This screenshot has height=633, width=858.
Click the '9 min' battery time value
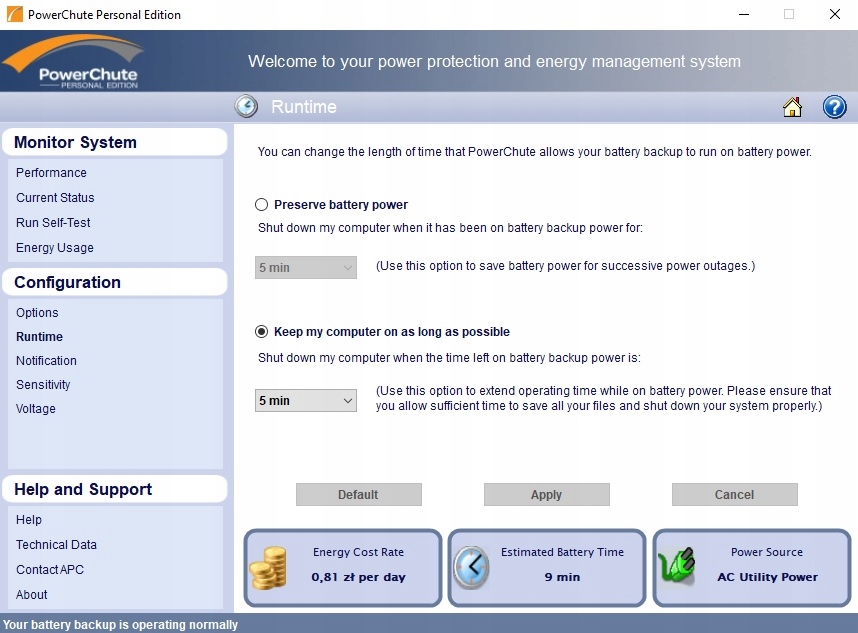563,577
